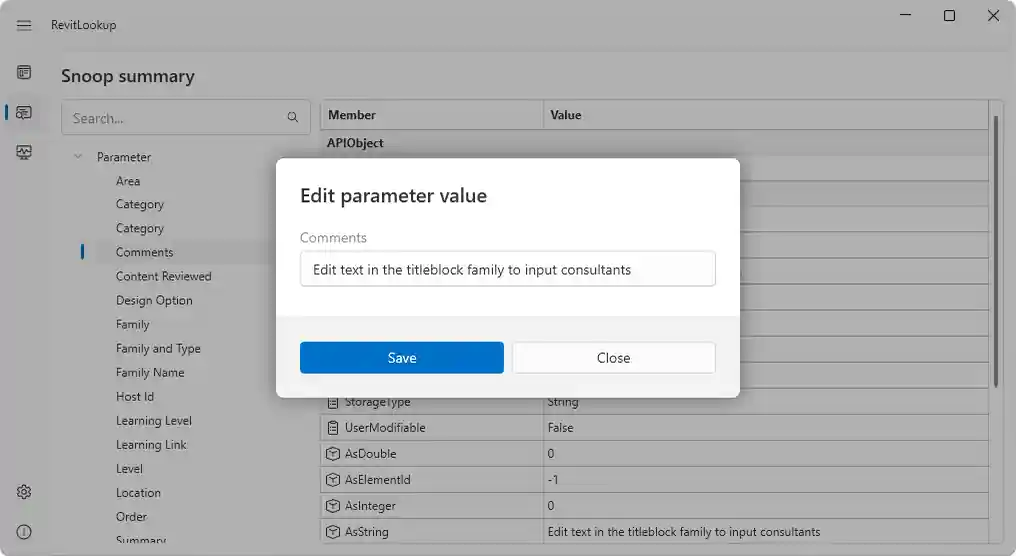1016x556 pixels.
Task: Select Content Reviewed in parameter tree
Action: coord(163,277)
